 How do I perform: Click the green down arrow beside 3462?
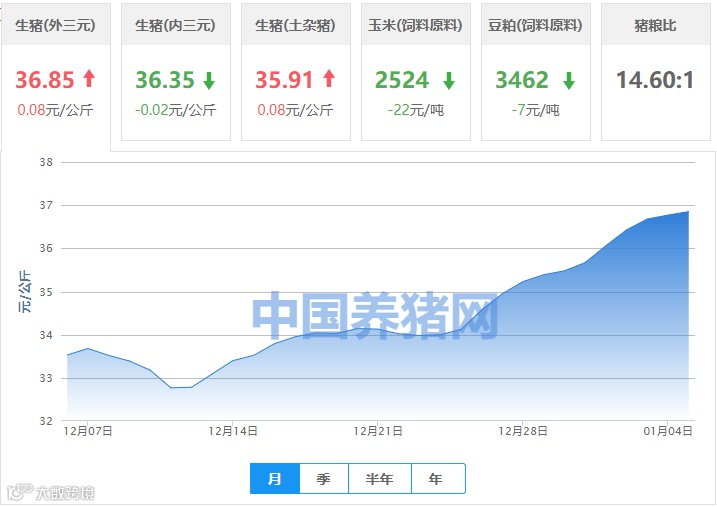click(x=569, y=80)
